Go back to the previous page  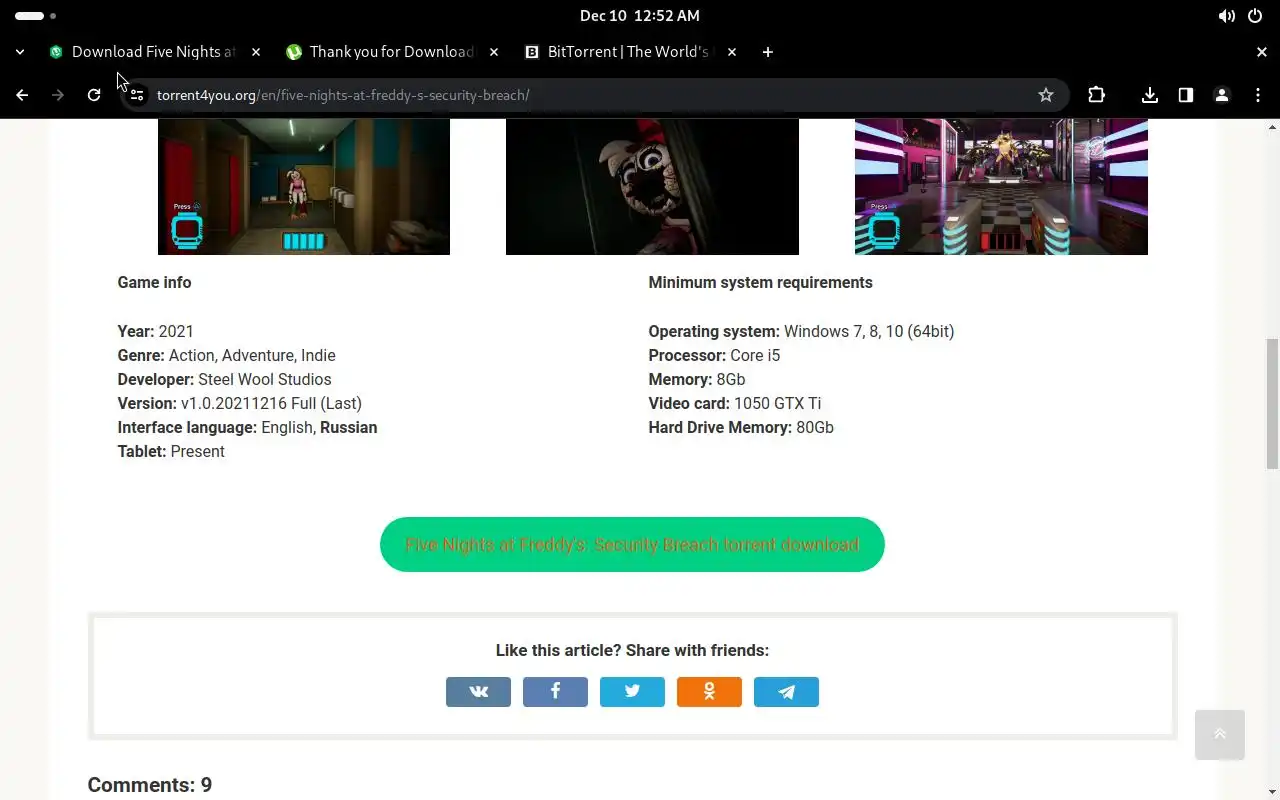(x=22, y=95)
